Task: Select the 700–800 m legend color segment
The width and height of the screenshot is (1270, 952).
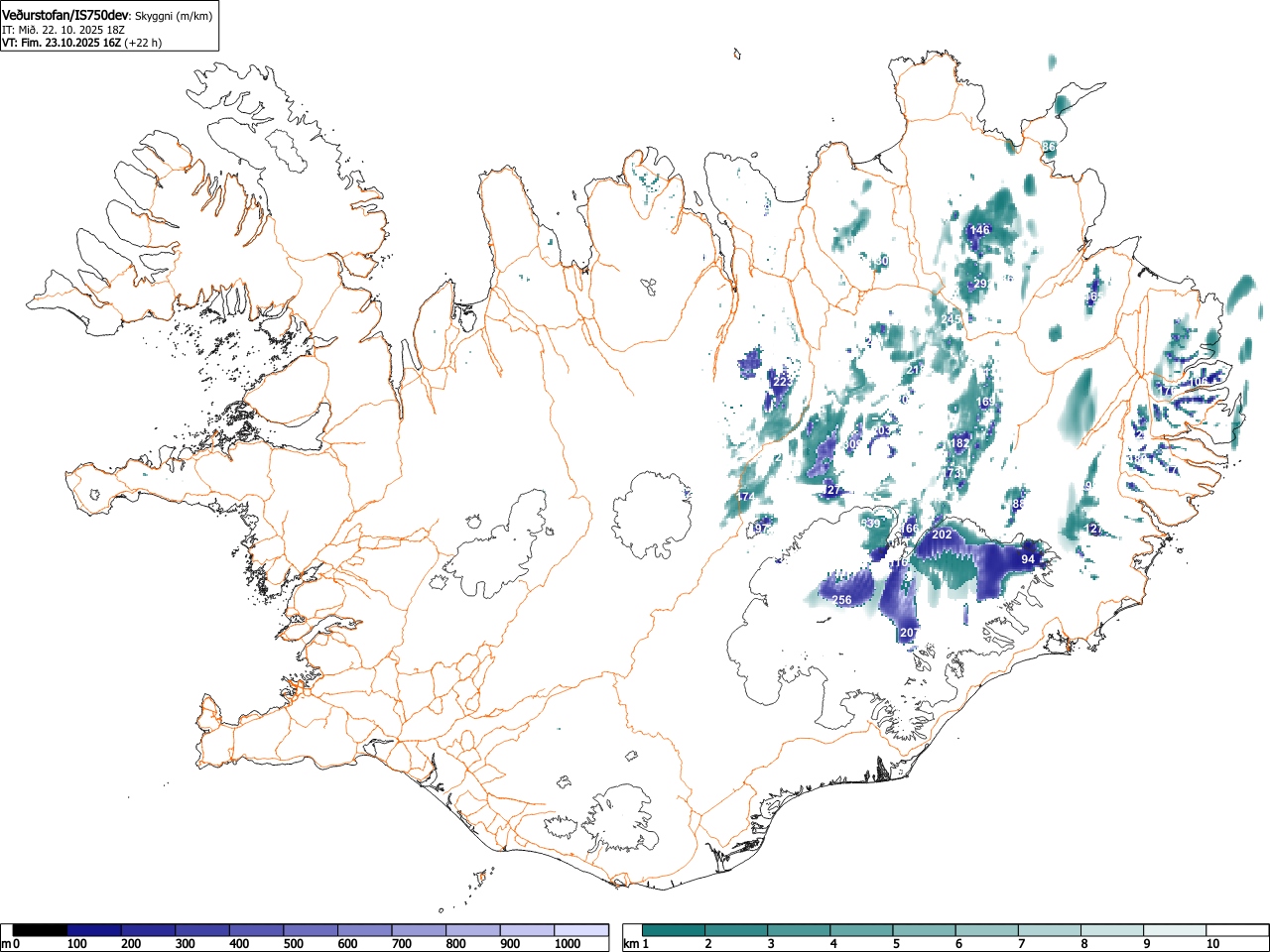Action: click(420, 930)
